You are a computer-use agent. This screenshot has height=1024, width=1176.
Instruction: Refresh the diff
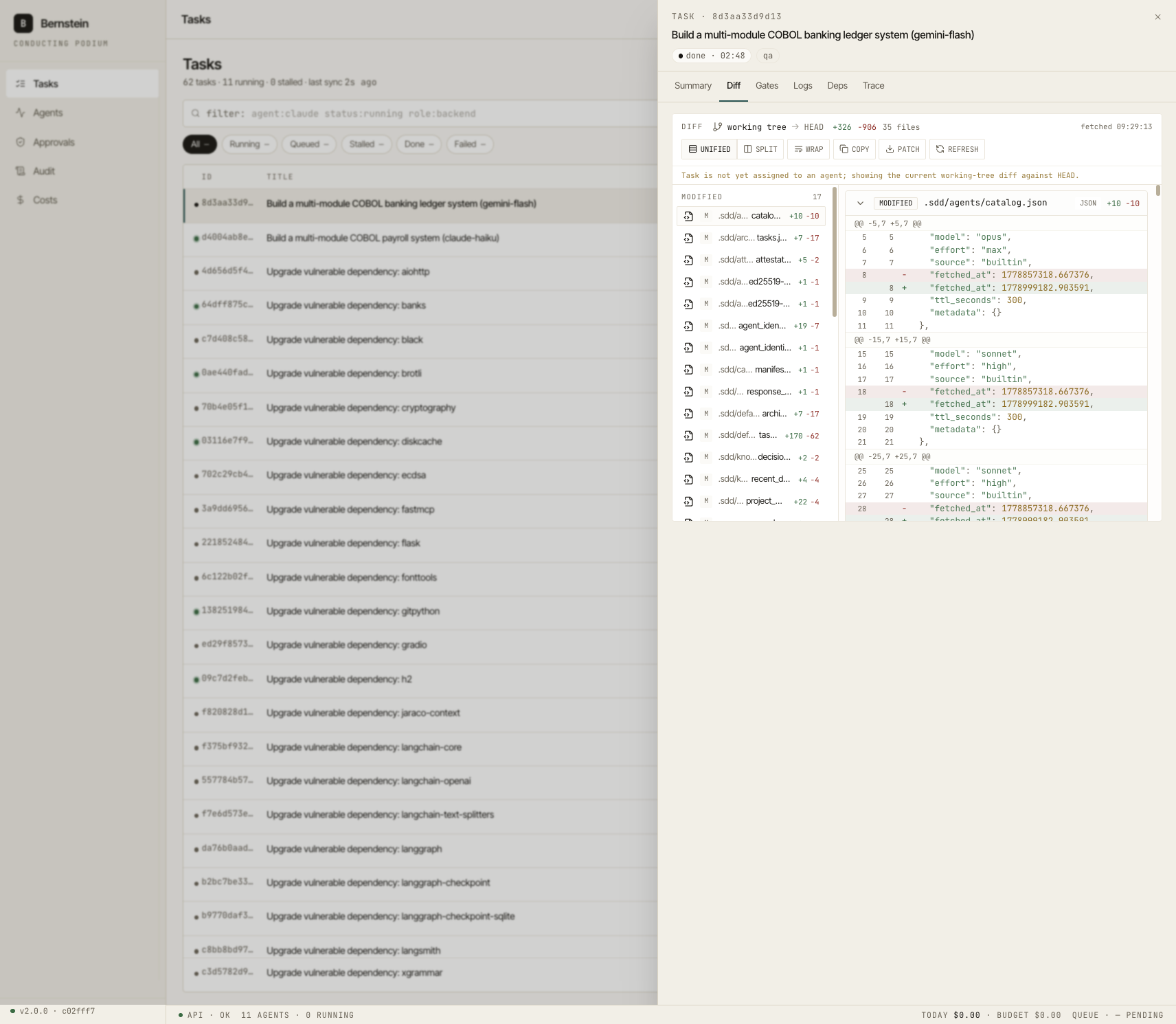(957, 149)
